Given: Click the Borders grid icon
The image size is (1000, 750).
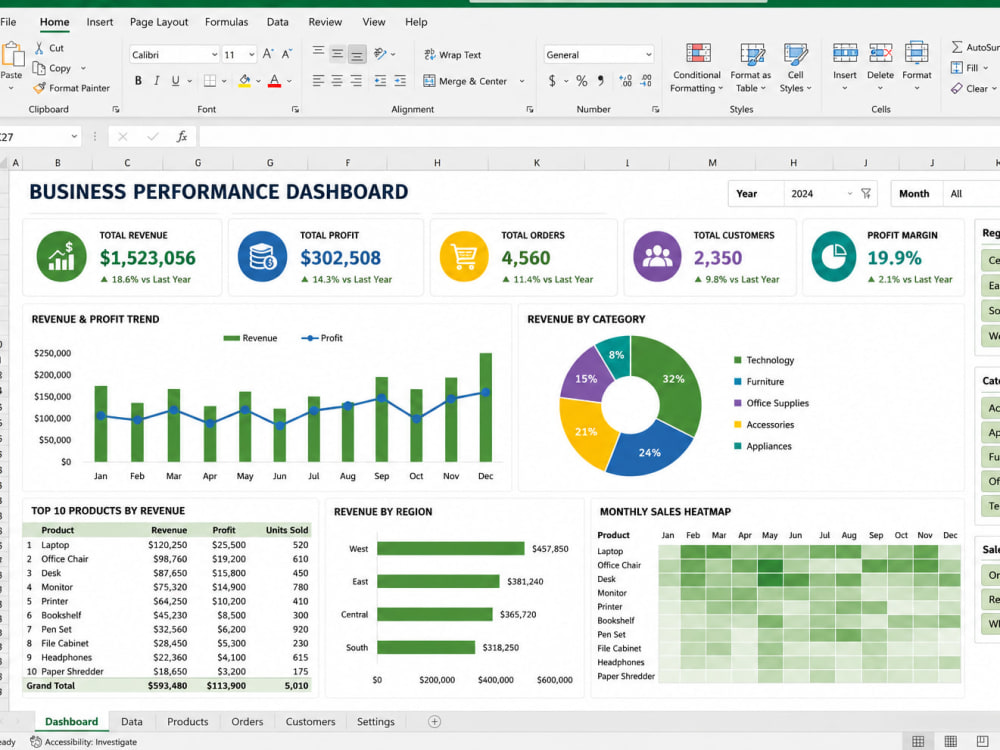Looking at the screenshot, I should point(209,81).
